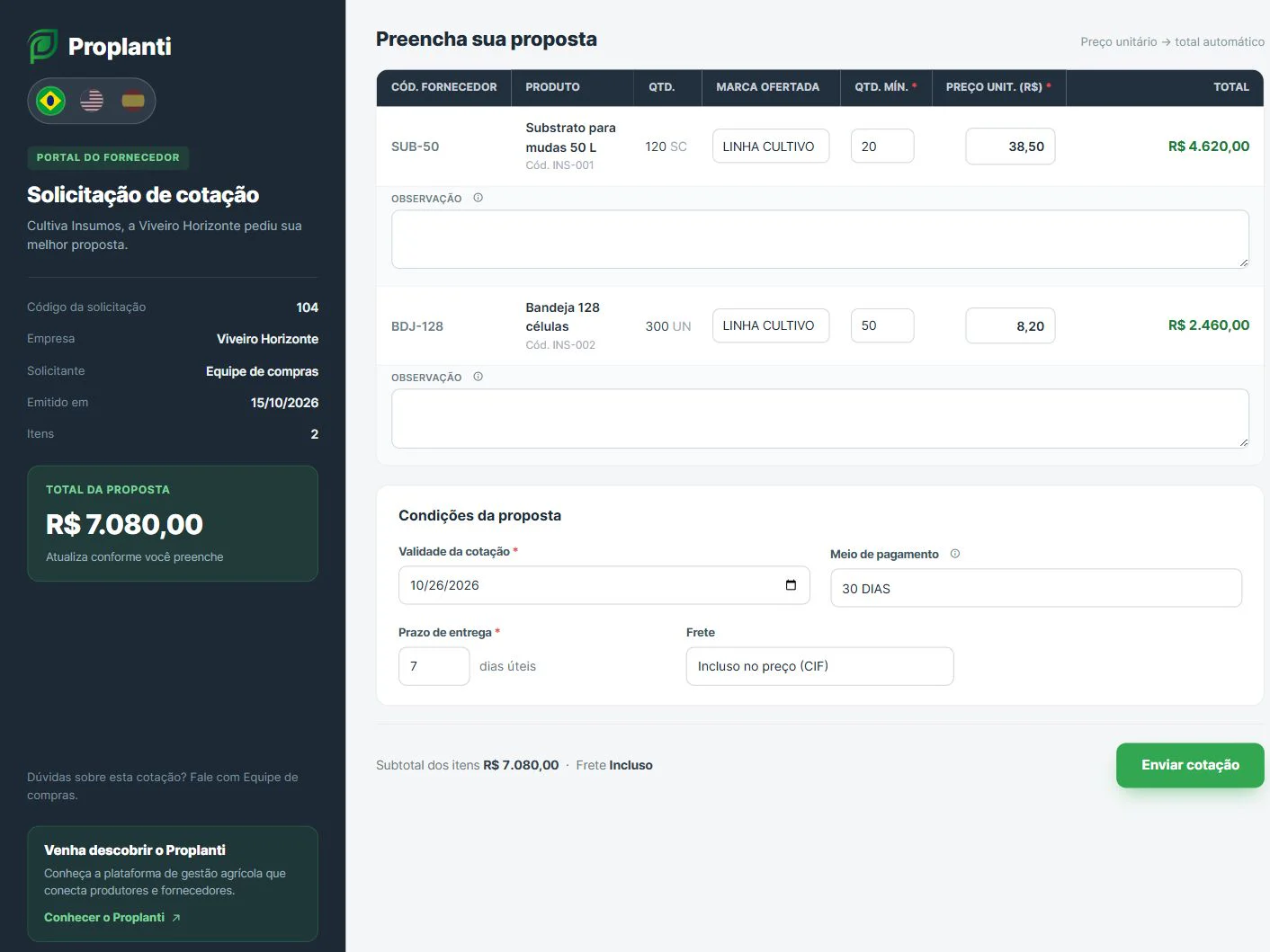The image size is (1270, 952).
Task: Click supplier code SUB-50
Action: (x=415, y=147)
